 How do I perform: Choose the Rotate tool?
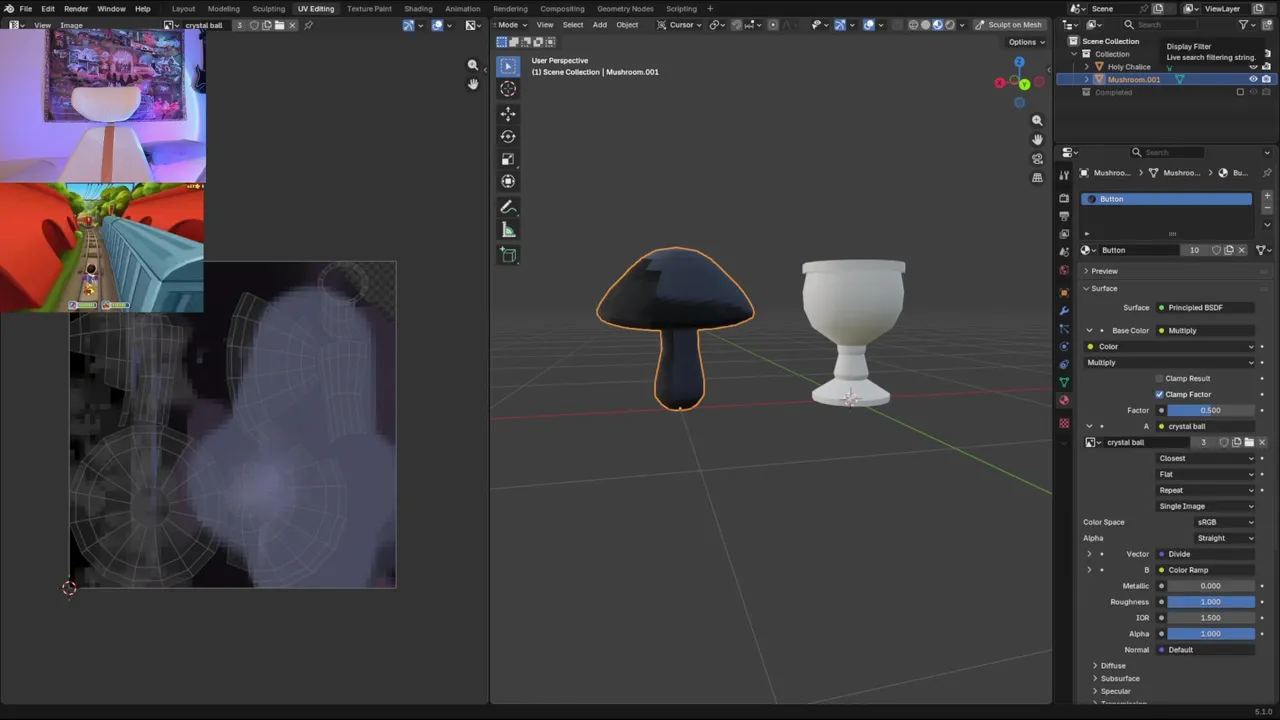(x=508, y=136)
